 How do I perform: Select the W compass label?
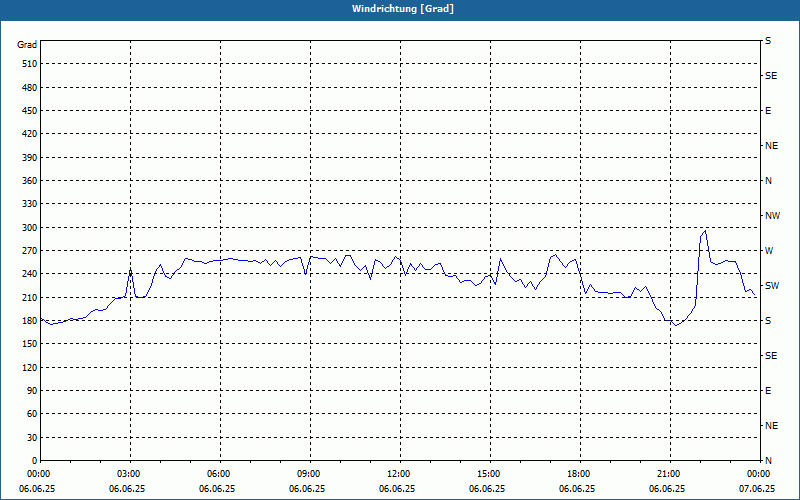point(769,251)
